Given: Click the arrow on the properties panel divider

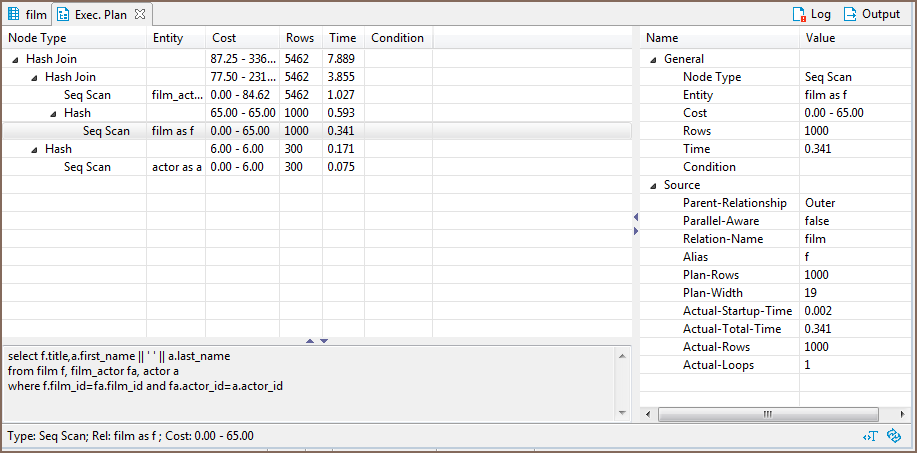Looking at the screenshot, I should [635, 216].
